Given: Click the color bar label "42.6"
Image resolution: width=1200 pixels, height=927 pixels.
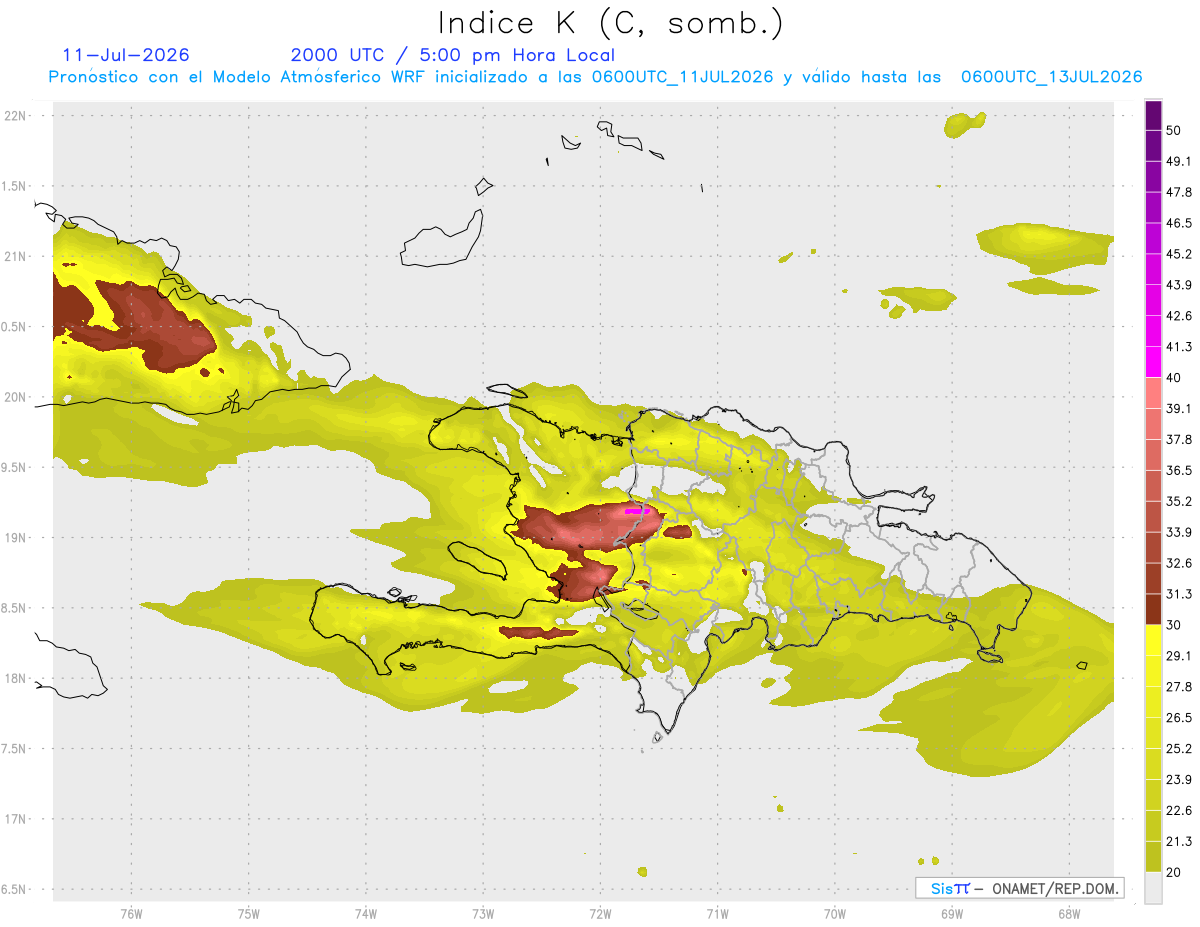Looking at the screenshot, I should 1179,316.
